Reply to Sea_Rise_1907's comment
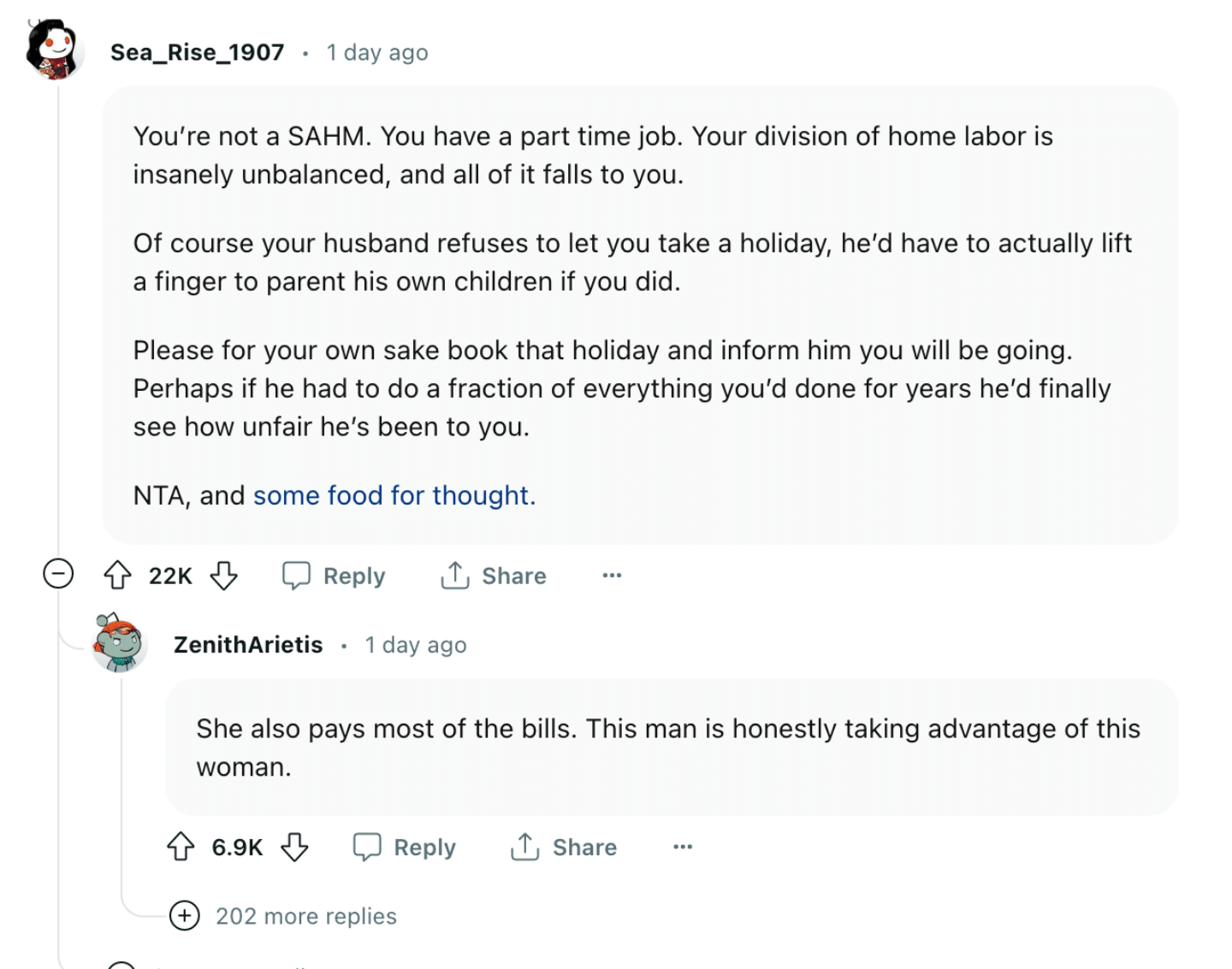1232x969 pixels. [x=335, y=576]
